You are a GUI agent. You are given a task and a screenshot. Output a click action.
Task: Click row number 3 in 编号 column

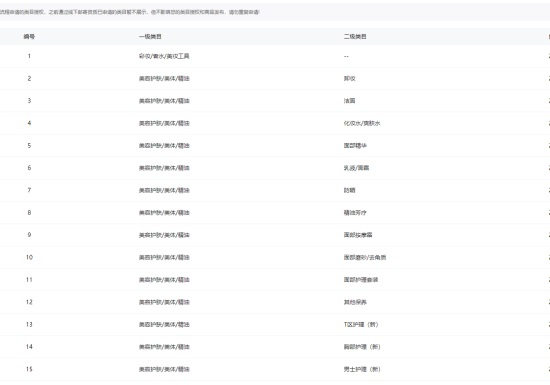(x=29, y=101)
